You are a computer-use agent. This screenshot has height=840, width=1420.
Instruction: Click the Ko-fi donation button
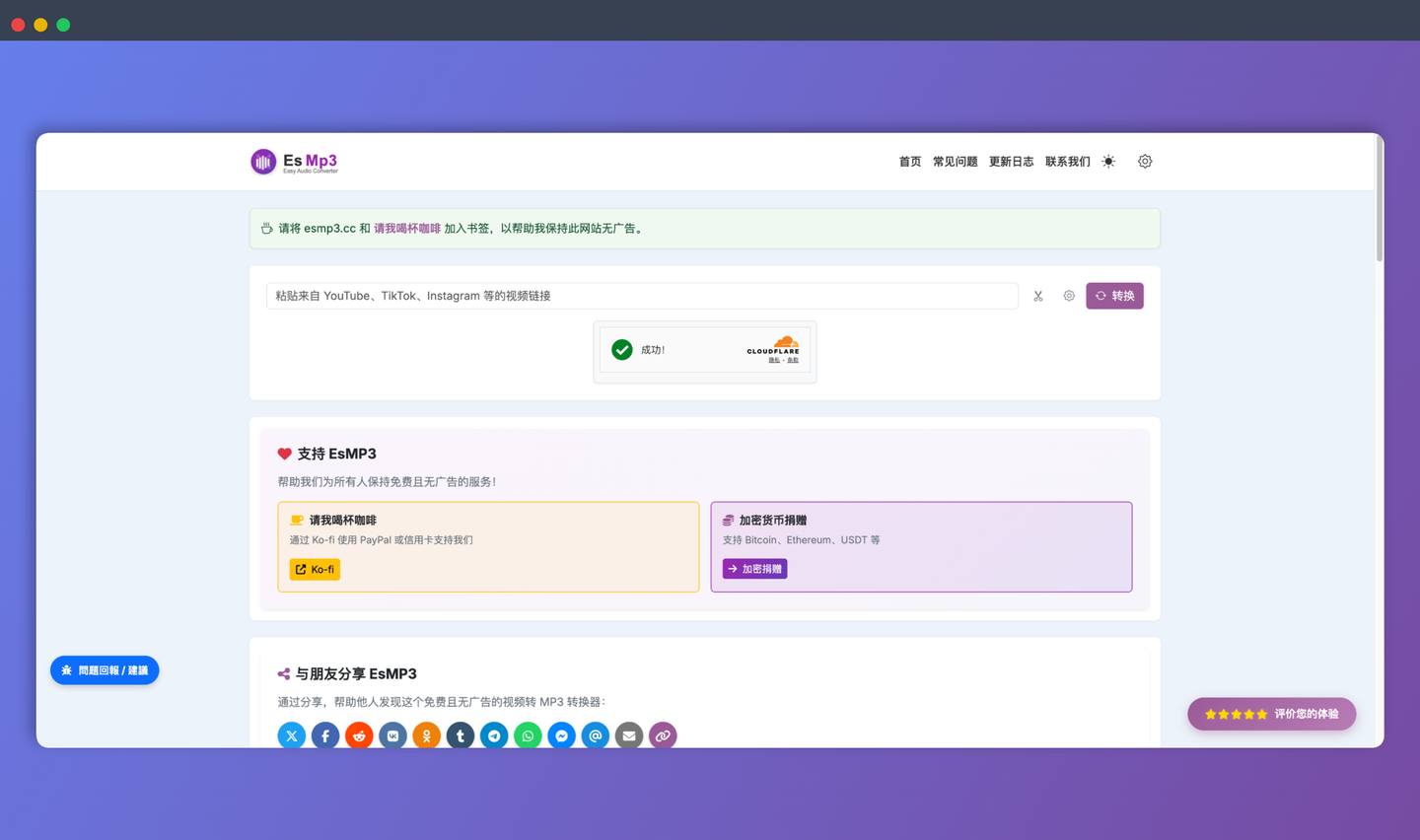[x=314, y=569]
